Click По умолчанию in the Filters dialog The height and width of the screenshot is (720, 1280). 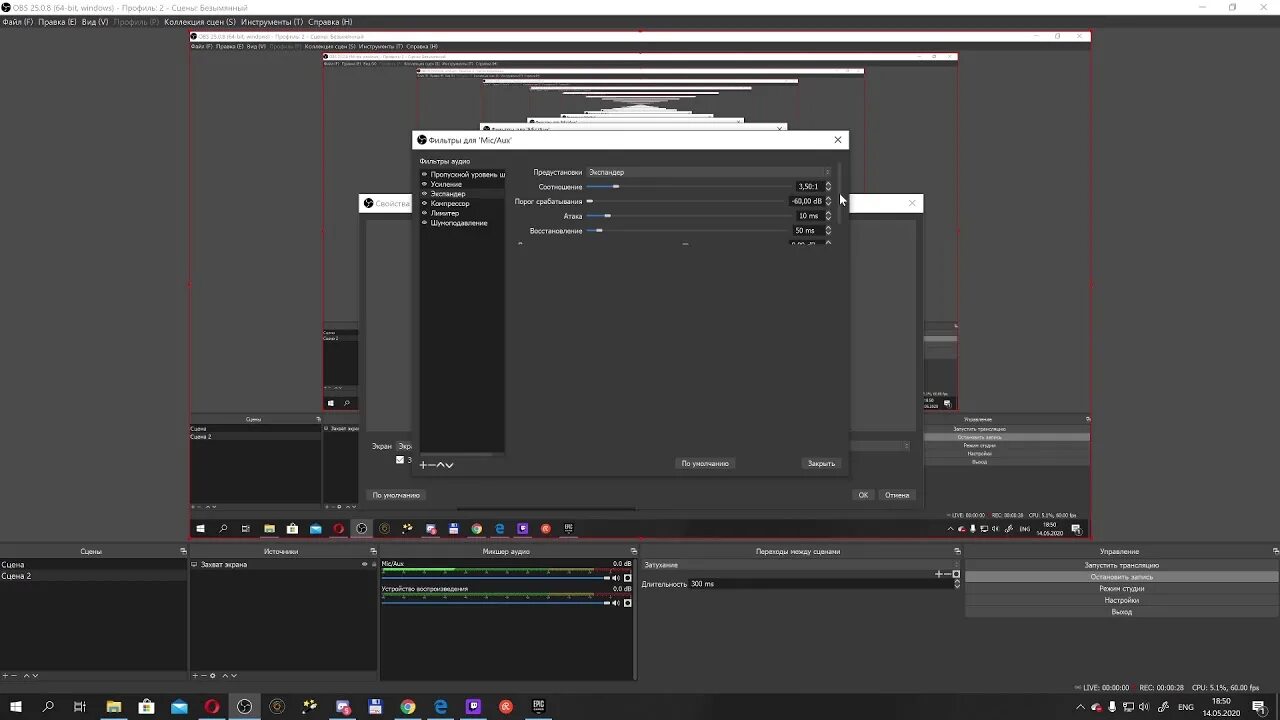(x=705, y=464)
